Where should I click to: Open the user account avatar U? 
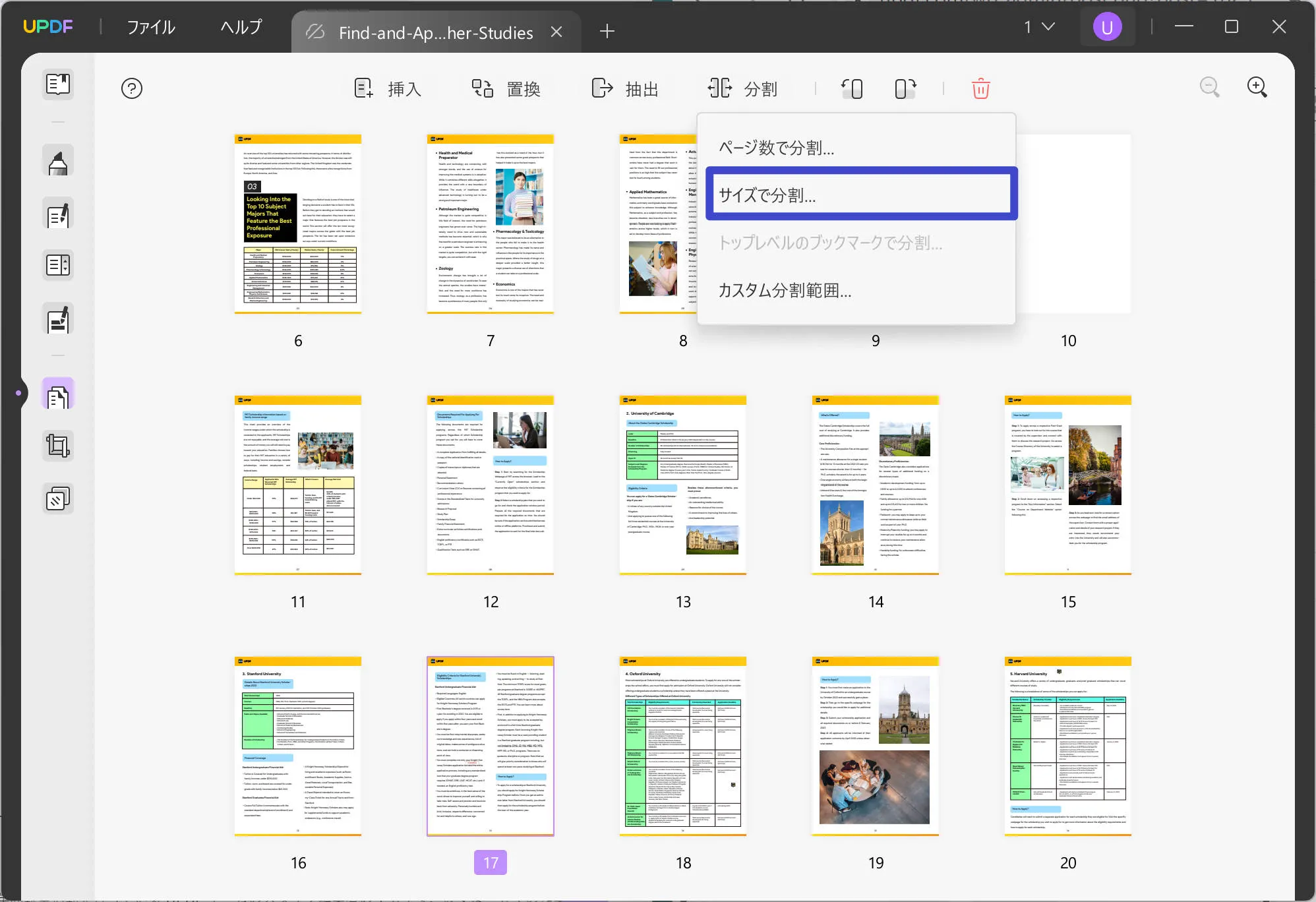pyautogui.click(x=1107, y=27)
